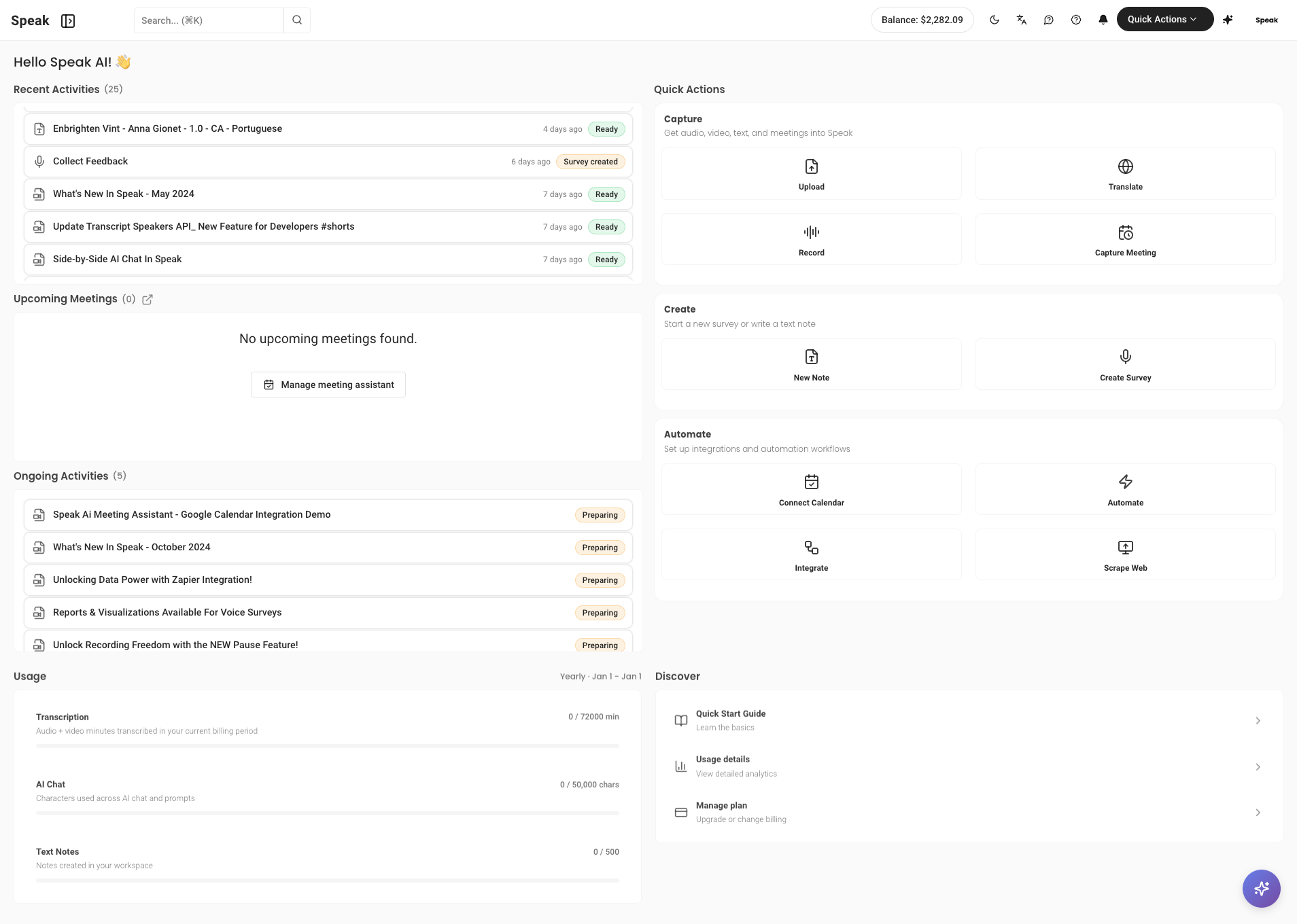Click the Text Notes usage progress bar

(328, 881)
